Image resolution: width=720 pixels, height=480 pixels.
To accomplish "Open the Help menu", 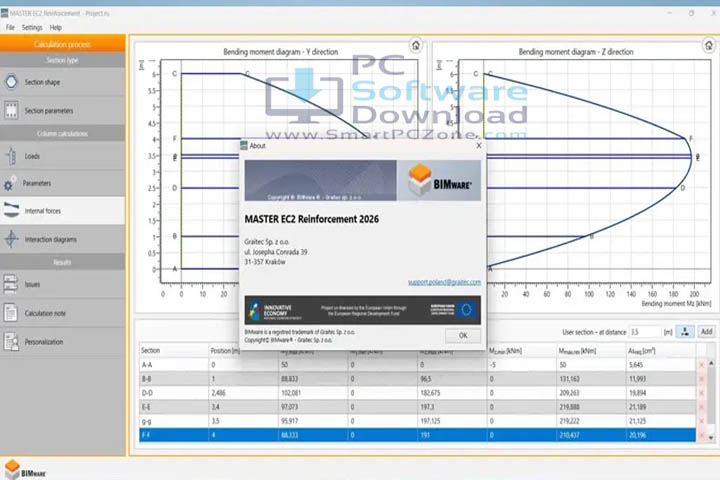I will pyautogui.click(x=56, y=28).
